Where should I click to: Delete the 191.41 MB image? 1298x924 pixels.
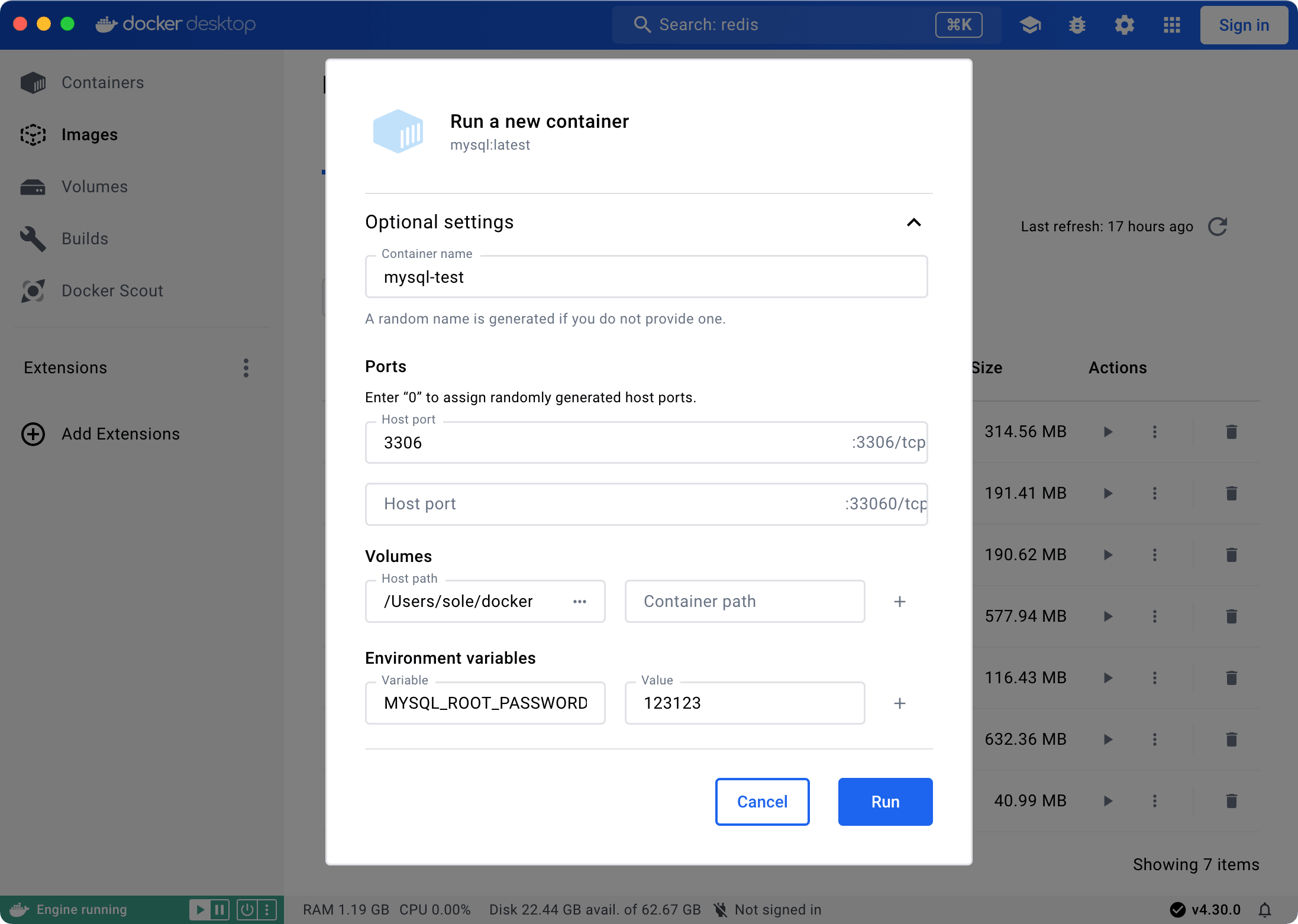click(x=1232, y=493)
